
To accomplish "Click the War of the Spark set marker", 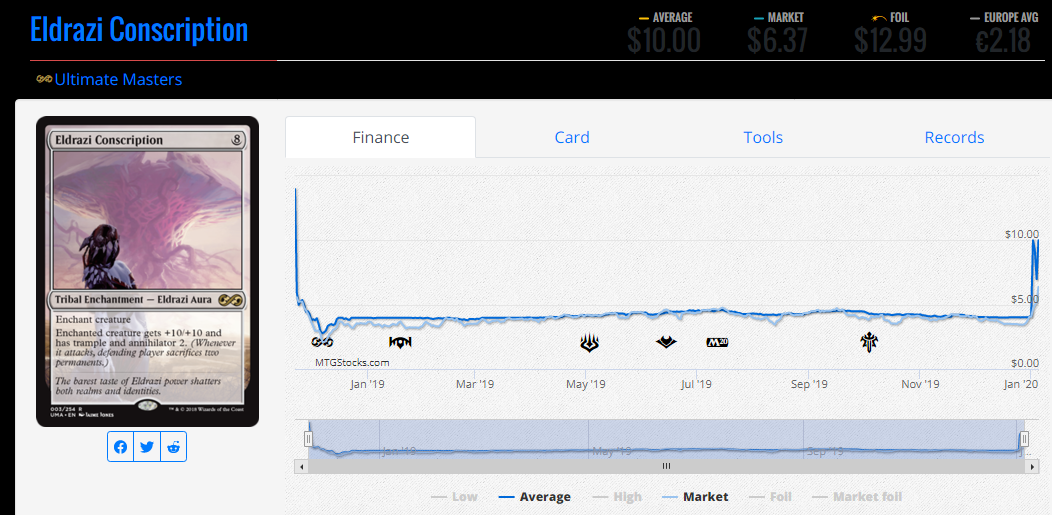I will click(x=589, y=343).
